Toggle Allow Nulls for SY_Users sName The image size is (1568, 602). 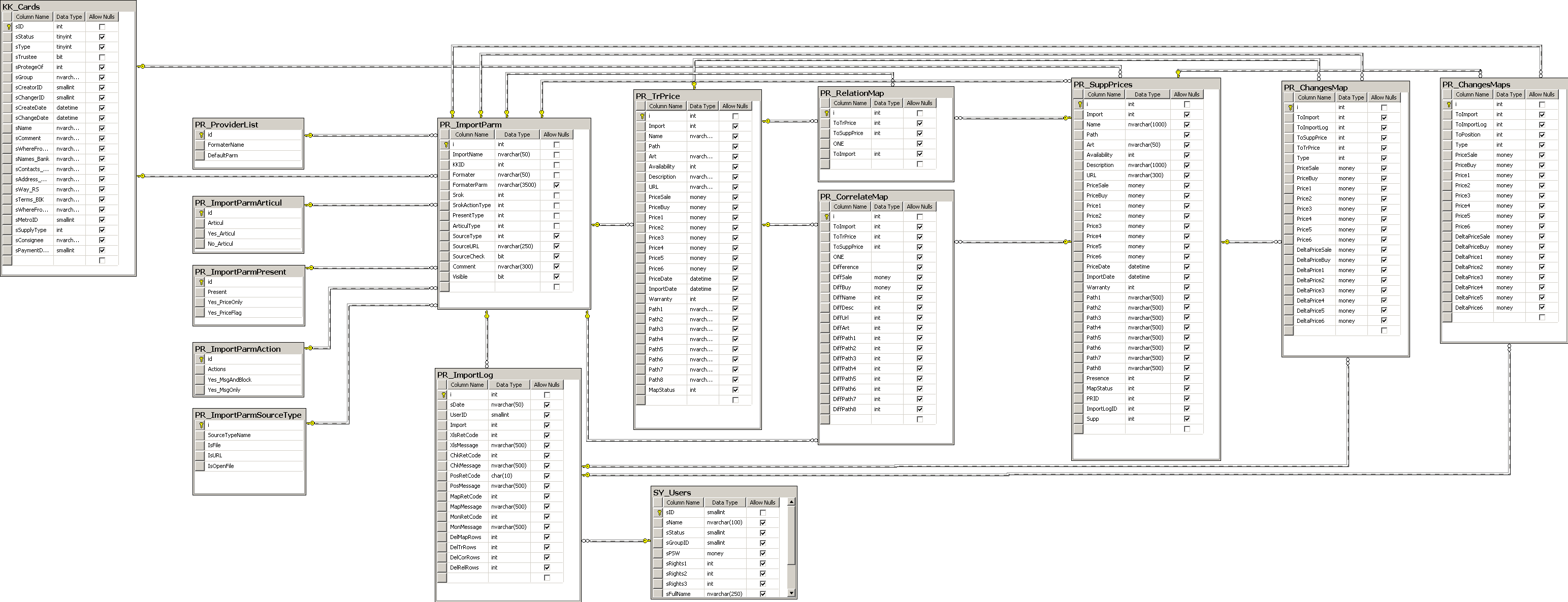763,523
